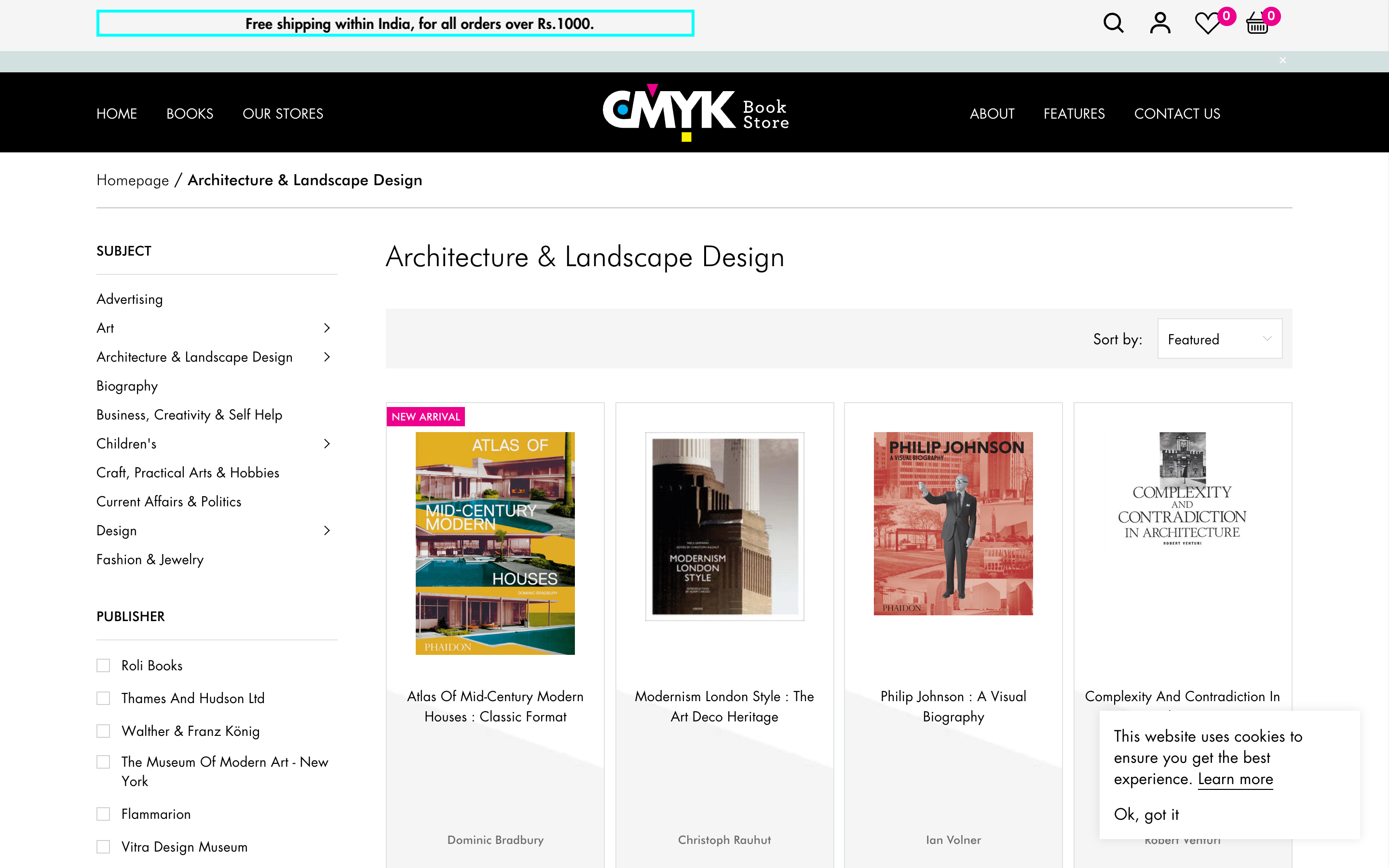The height and width of the screenshot is (868, 1389).
Task: Select the Vitra Design Museum checkbox
Action: pyautogui.click(x=104, y=846)
